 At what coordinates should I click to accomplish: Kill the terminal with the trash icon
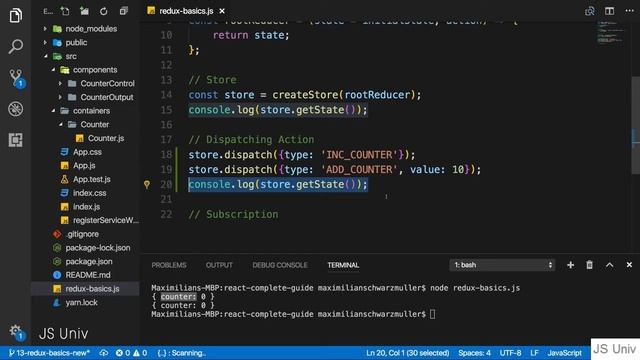coord(589,265)
